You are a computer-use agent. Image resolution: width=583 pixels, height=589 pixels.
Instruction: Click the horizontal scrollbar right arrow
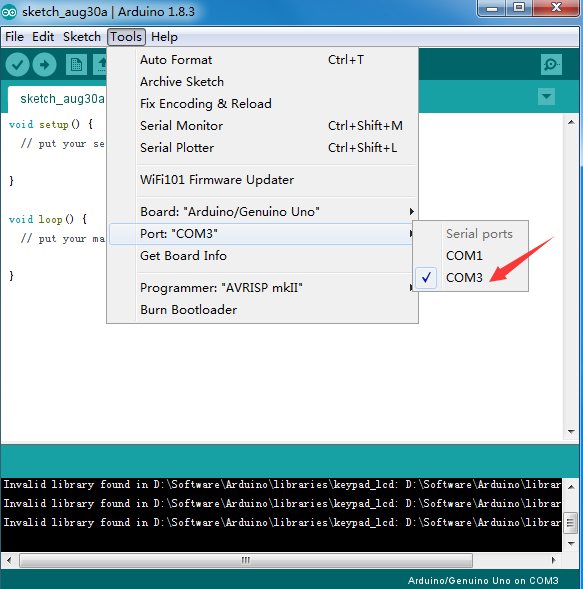[554, 560]
